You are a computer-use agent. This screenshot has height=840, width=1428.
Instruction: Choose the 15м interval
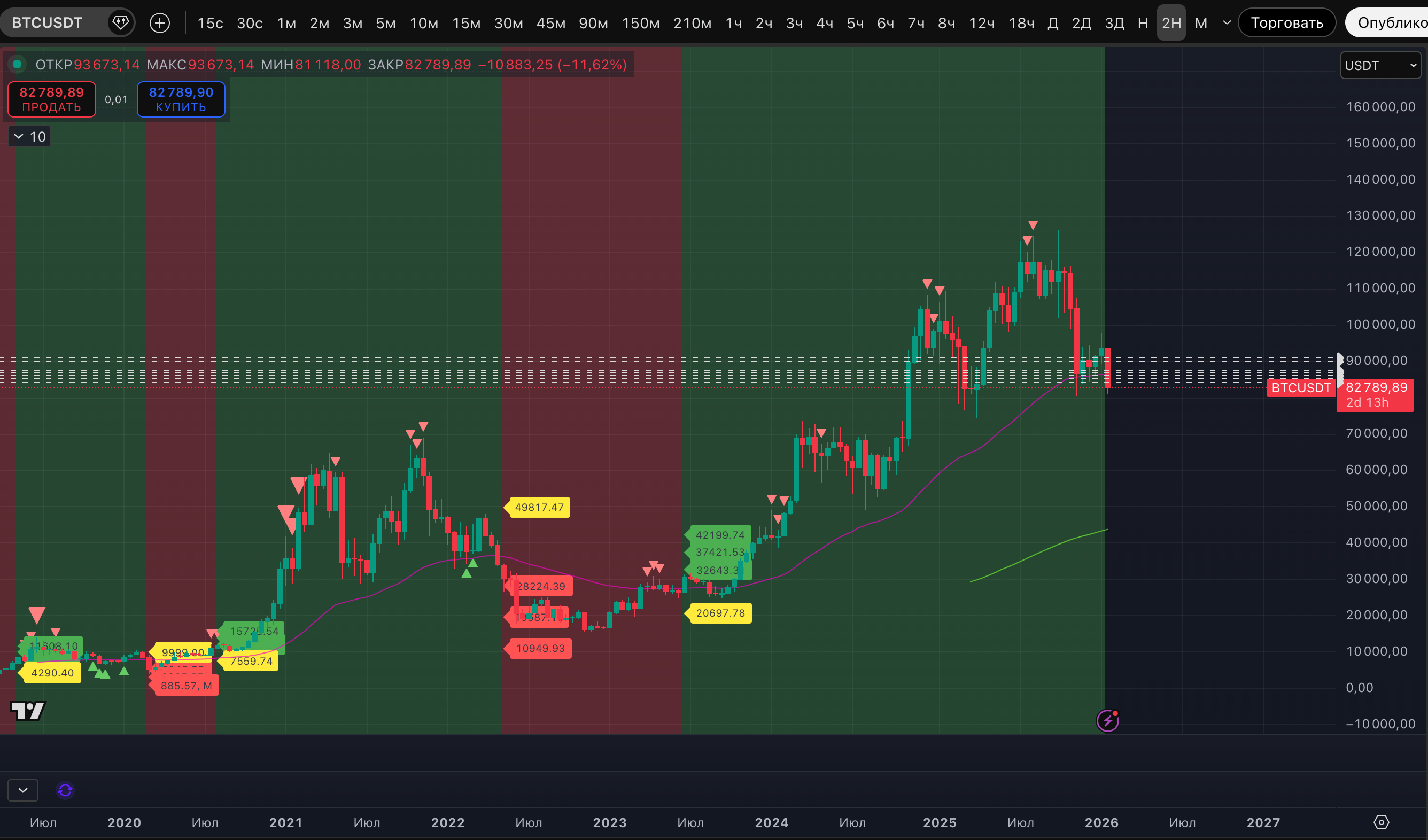click(x=466, y=22)
